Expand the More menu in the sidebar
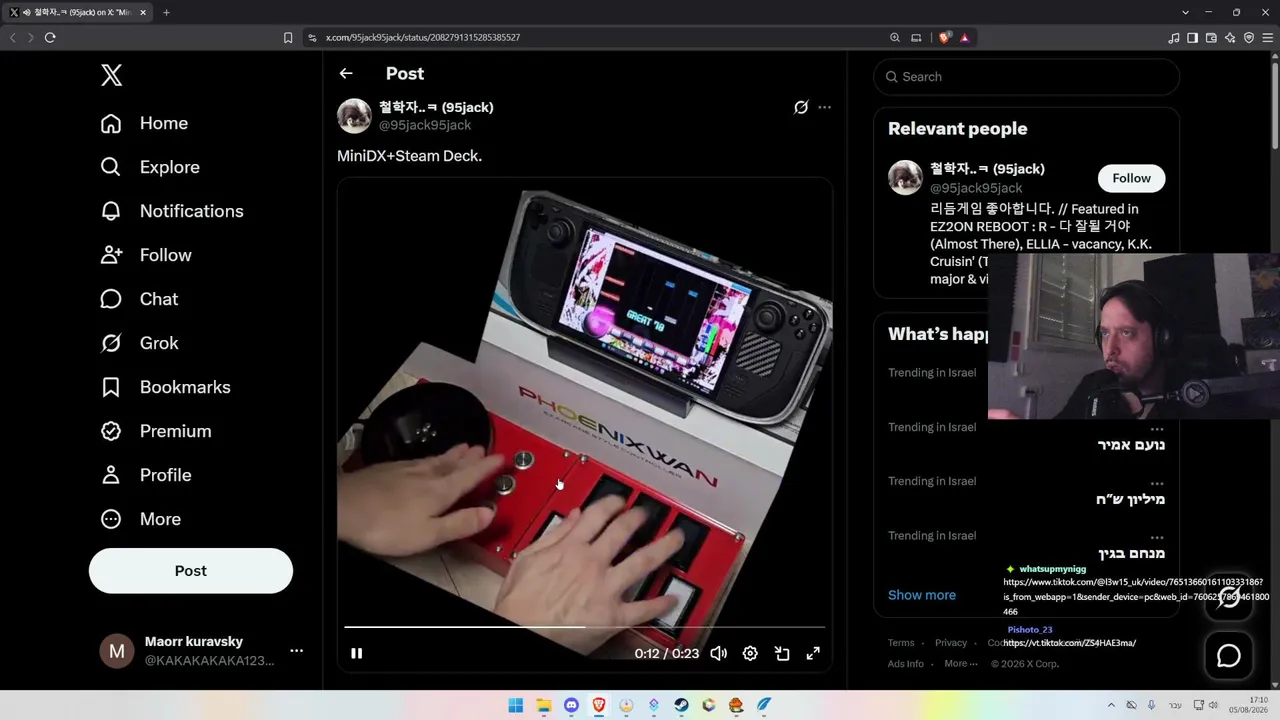This screenshot has width=1280, height=720. tap(141, 519)
